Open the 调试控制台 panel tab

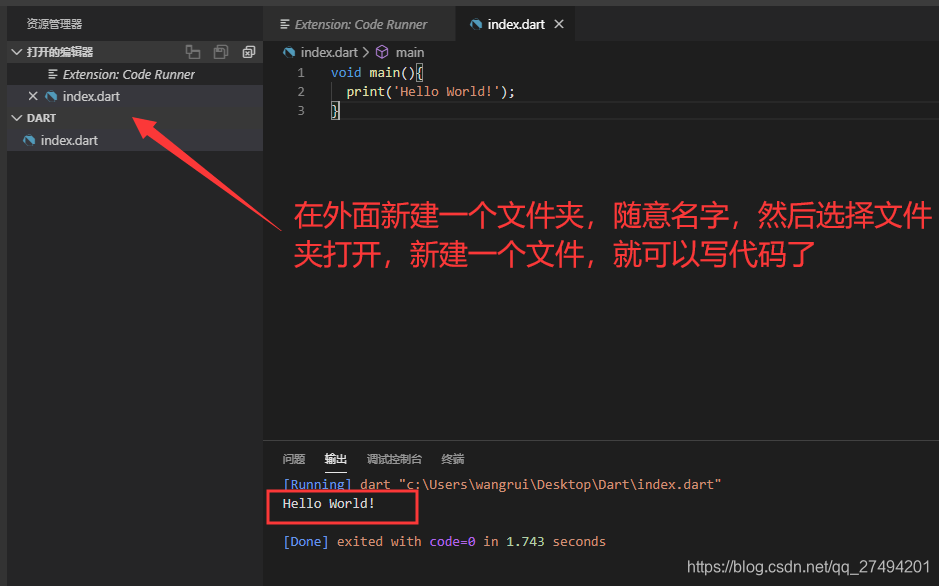pyautogui.click(x=394, y=459)
